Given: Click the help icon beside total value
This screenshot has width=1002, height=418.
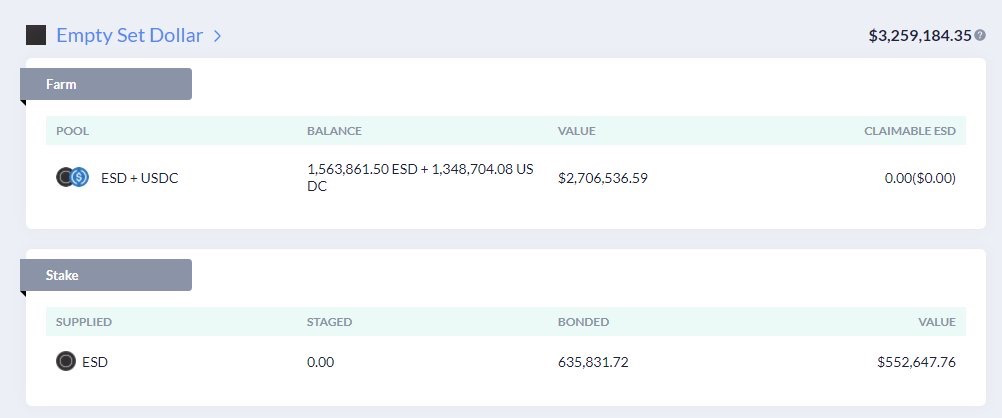Looking at the screenshot, I should point(980,36).
